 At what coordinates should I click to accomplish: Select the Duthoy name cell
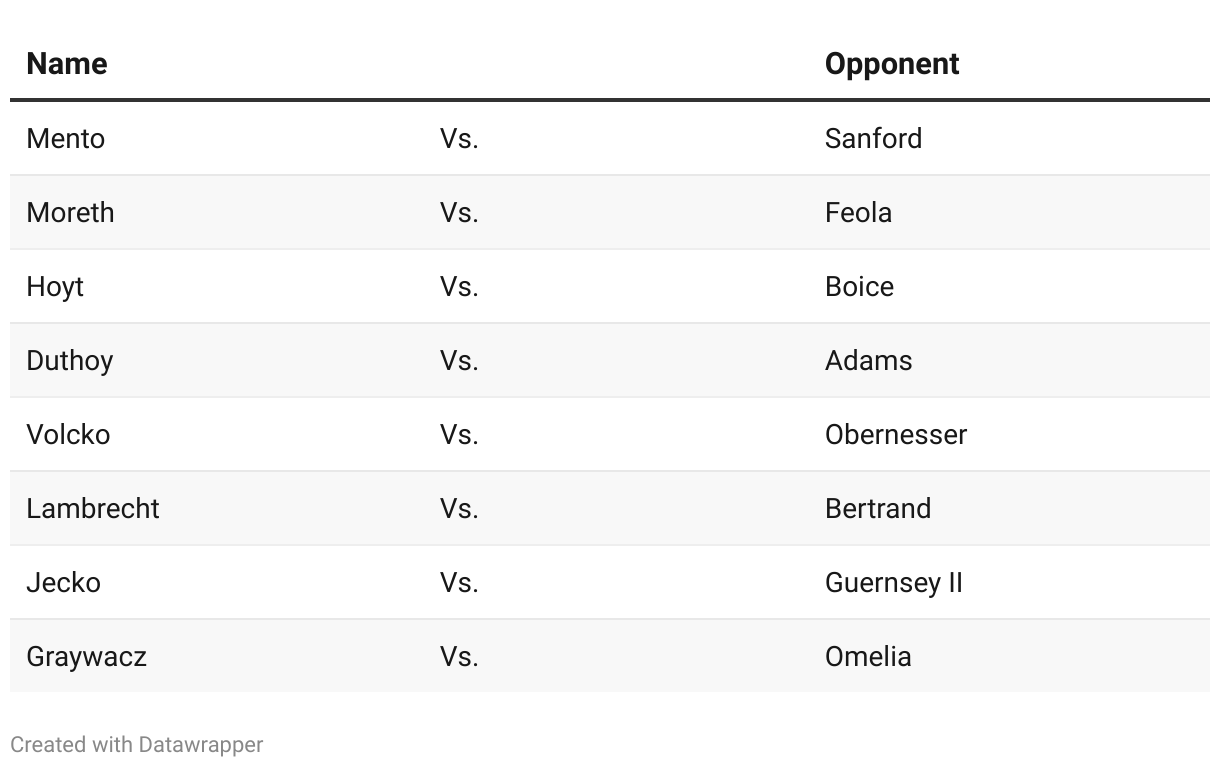point(70,360)
